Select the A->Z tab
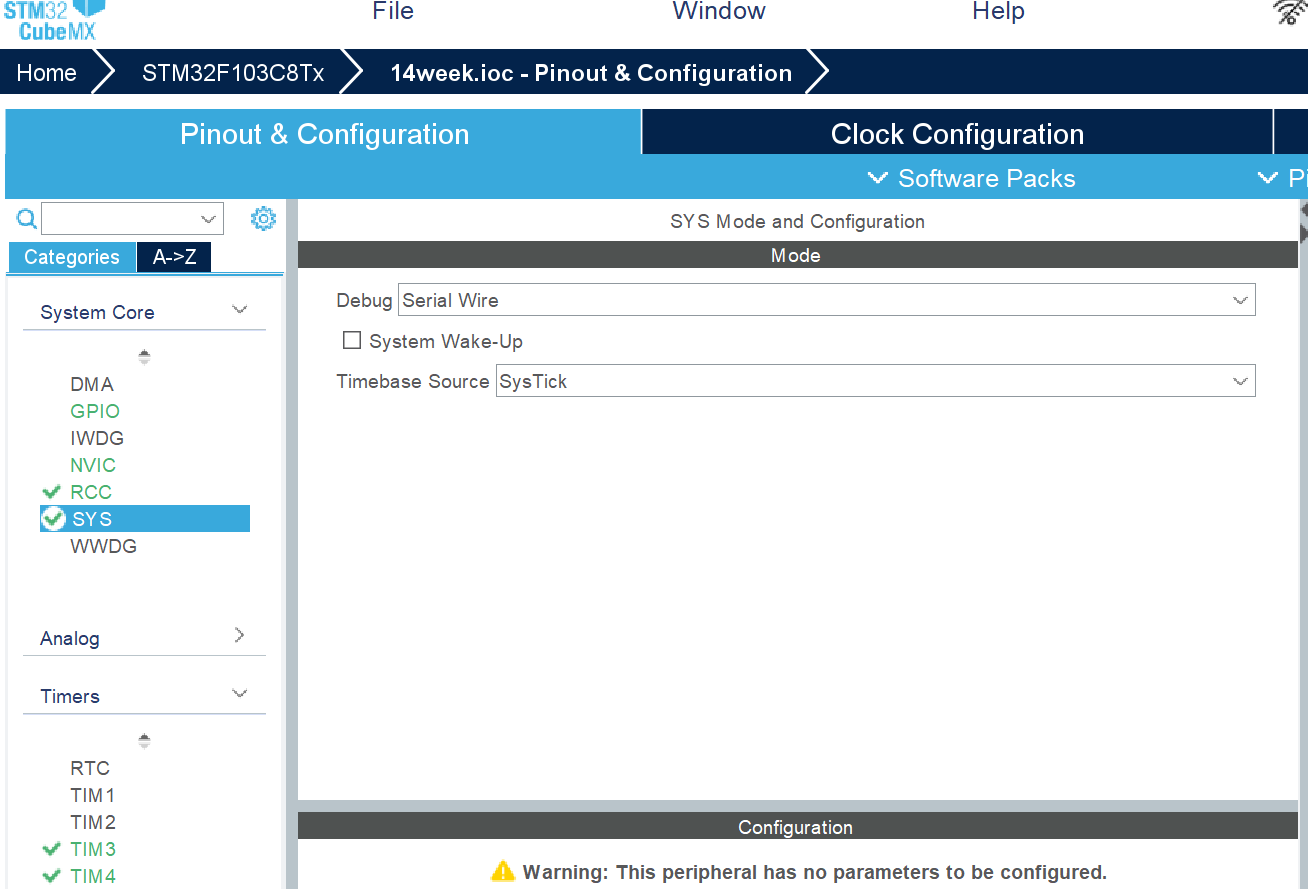 (174, 257)
